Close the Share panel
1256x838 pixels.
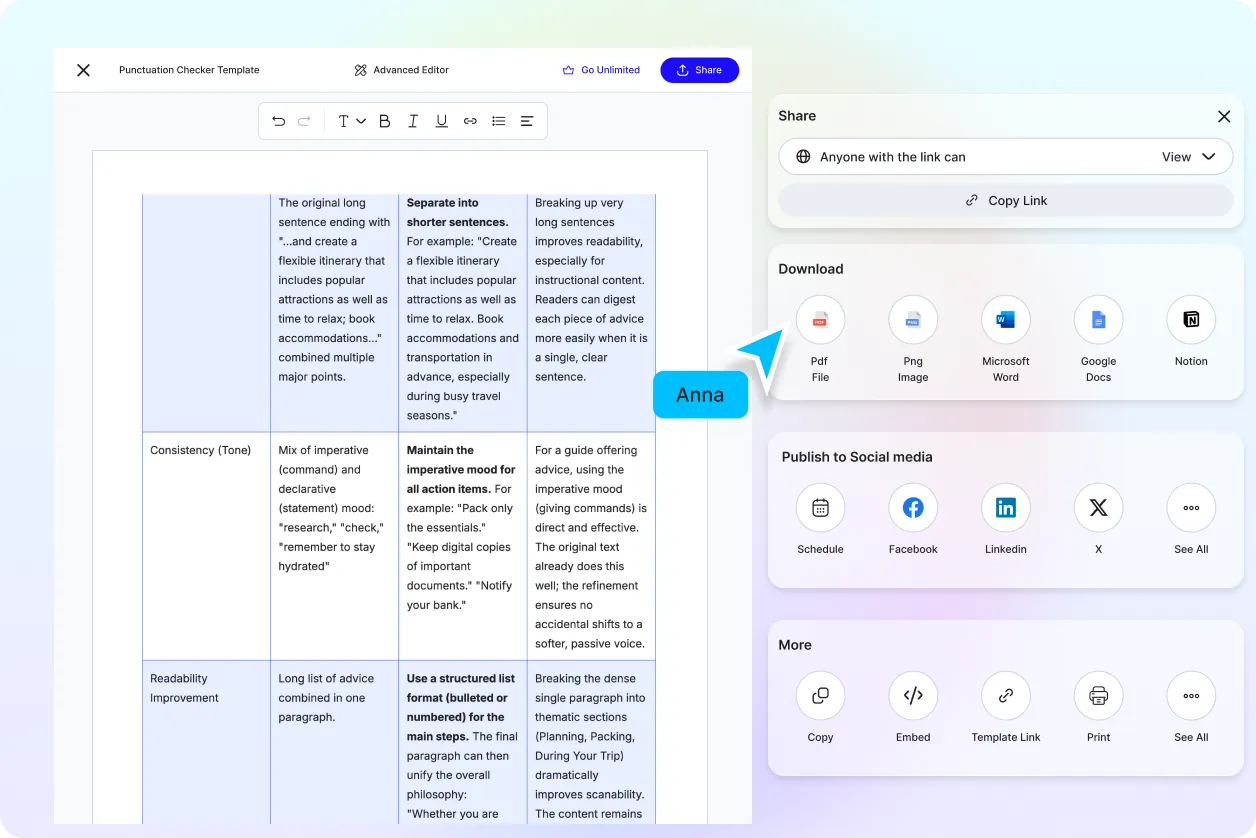tap(1224, 116)
